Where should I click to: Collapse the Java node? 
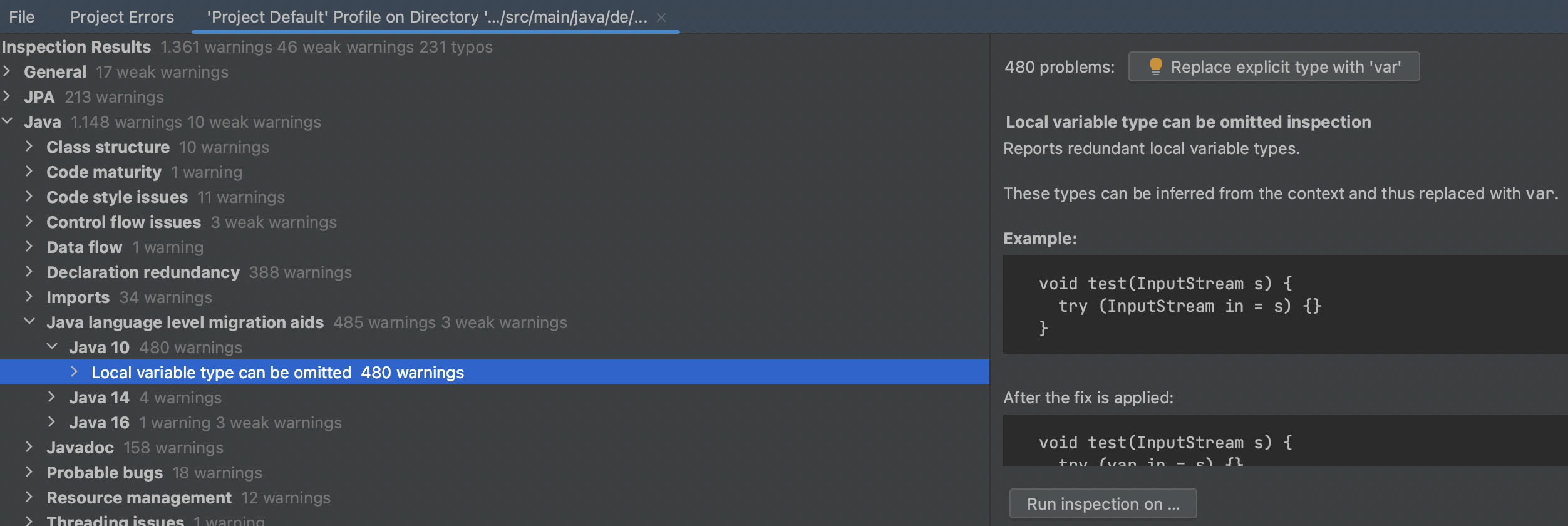pyautogui.click(x=8, y=121)
